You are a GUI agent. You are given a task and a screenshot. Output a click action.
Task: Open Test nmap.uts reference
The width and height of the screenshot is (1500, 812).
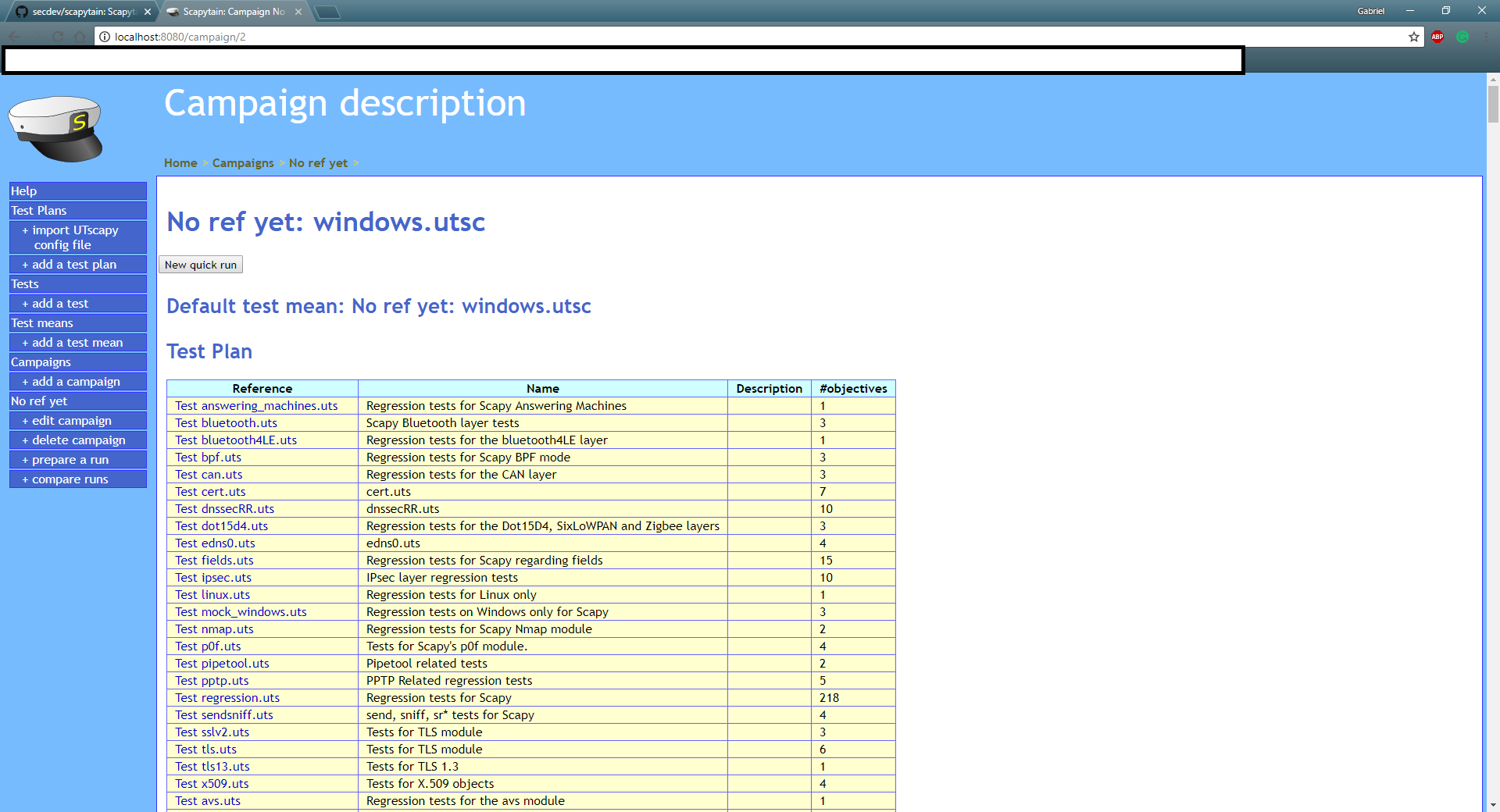click(214, 629)
